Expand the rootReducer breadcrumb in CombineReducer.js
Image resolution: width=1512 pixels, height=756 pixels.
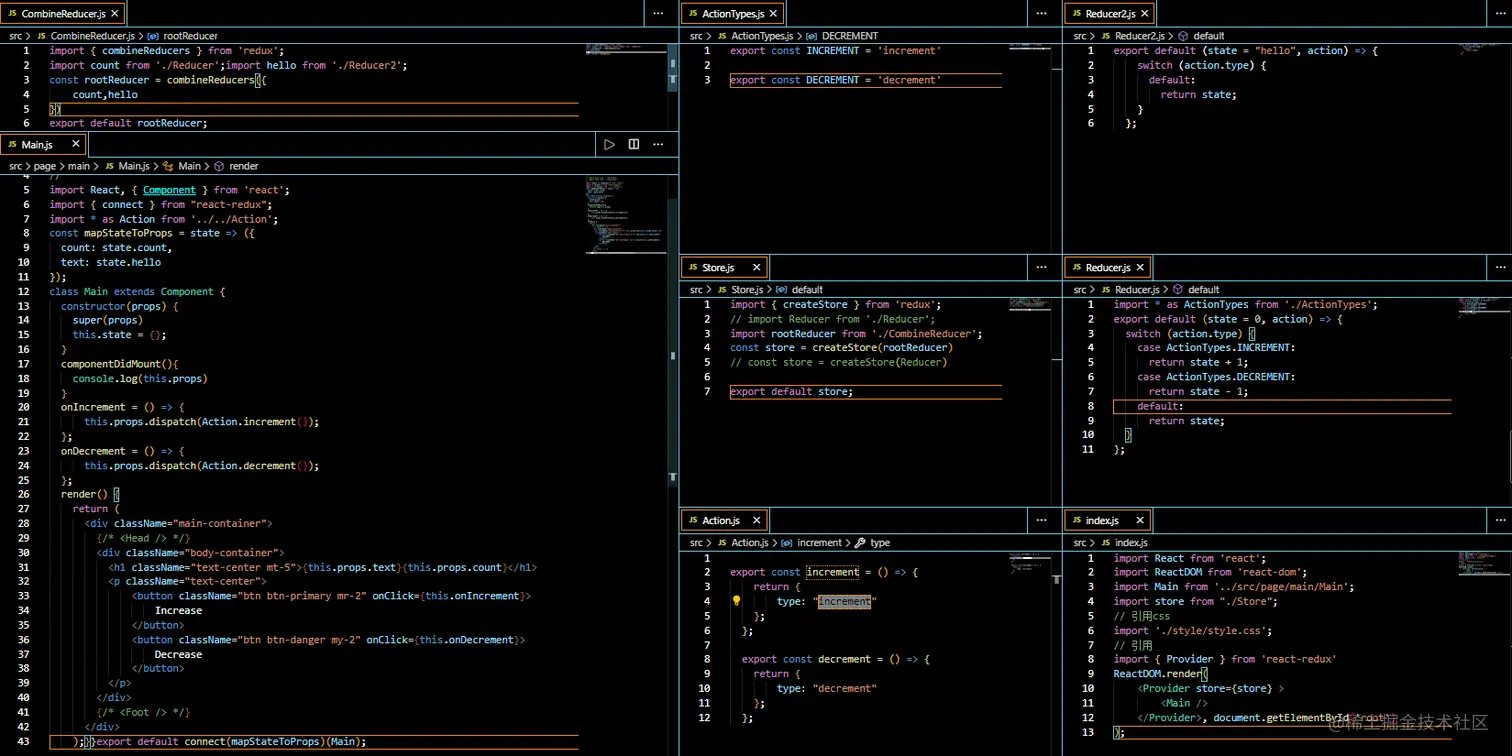(190, 36)
